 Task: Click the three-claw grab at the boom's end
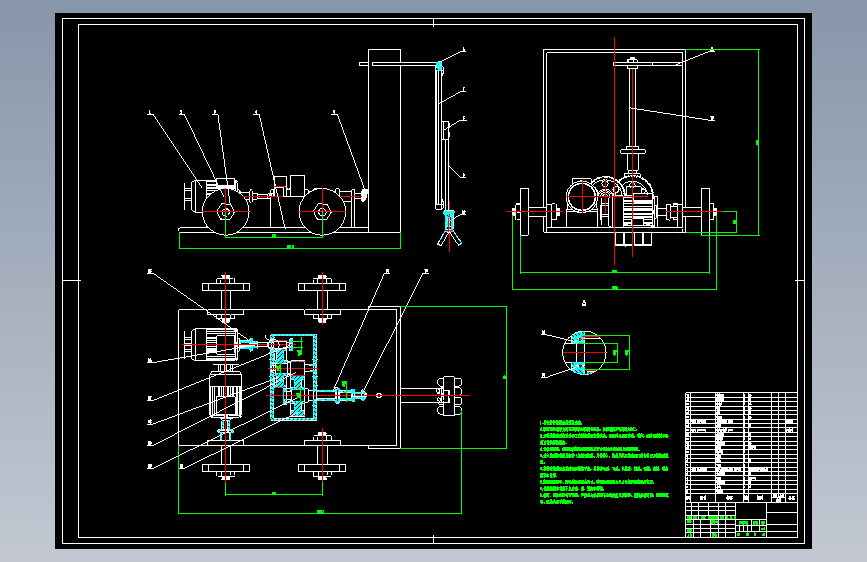click(450, 230)
